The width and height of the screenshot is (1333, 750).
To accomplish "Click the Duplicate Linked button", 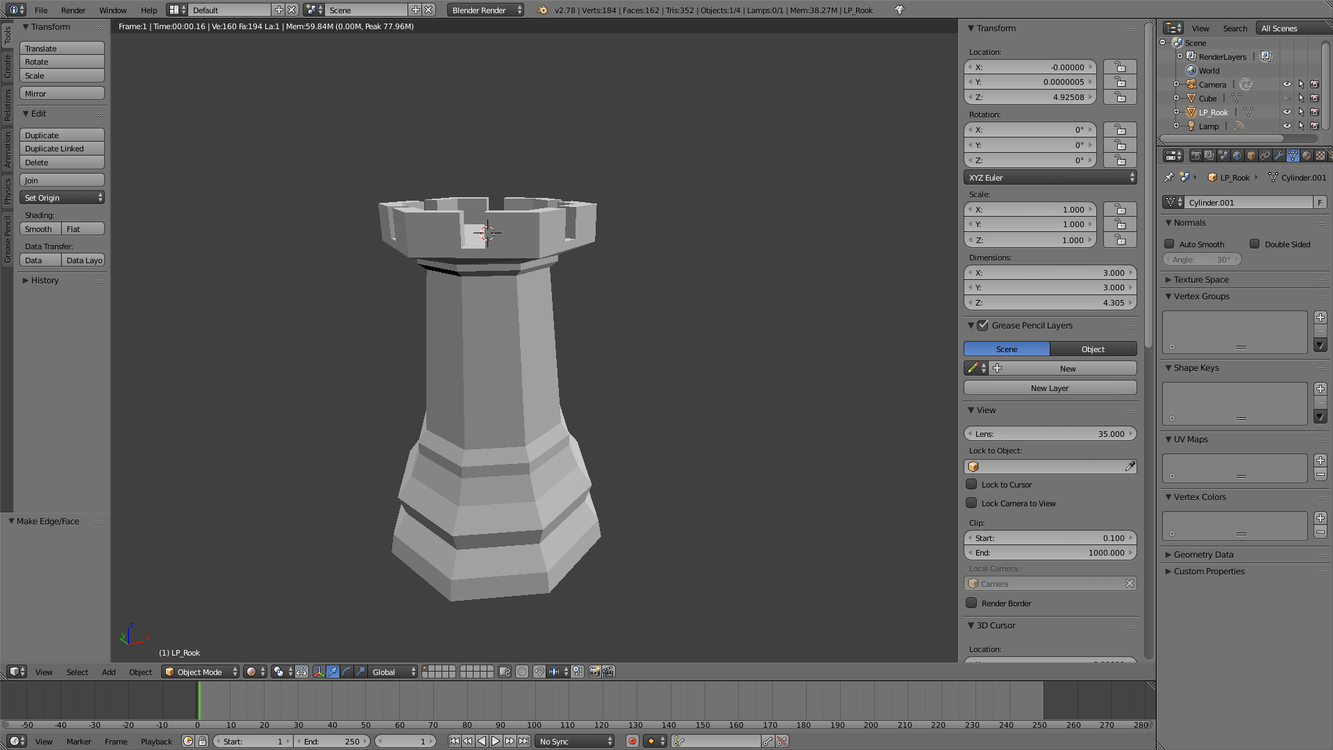I will [x=61, y=149].
